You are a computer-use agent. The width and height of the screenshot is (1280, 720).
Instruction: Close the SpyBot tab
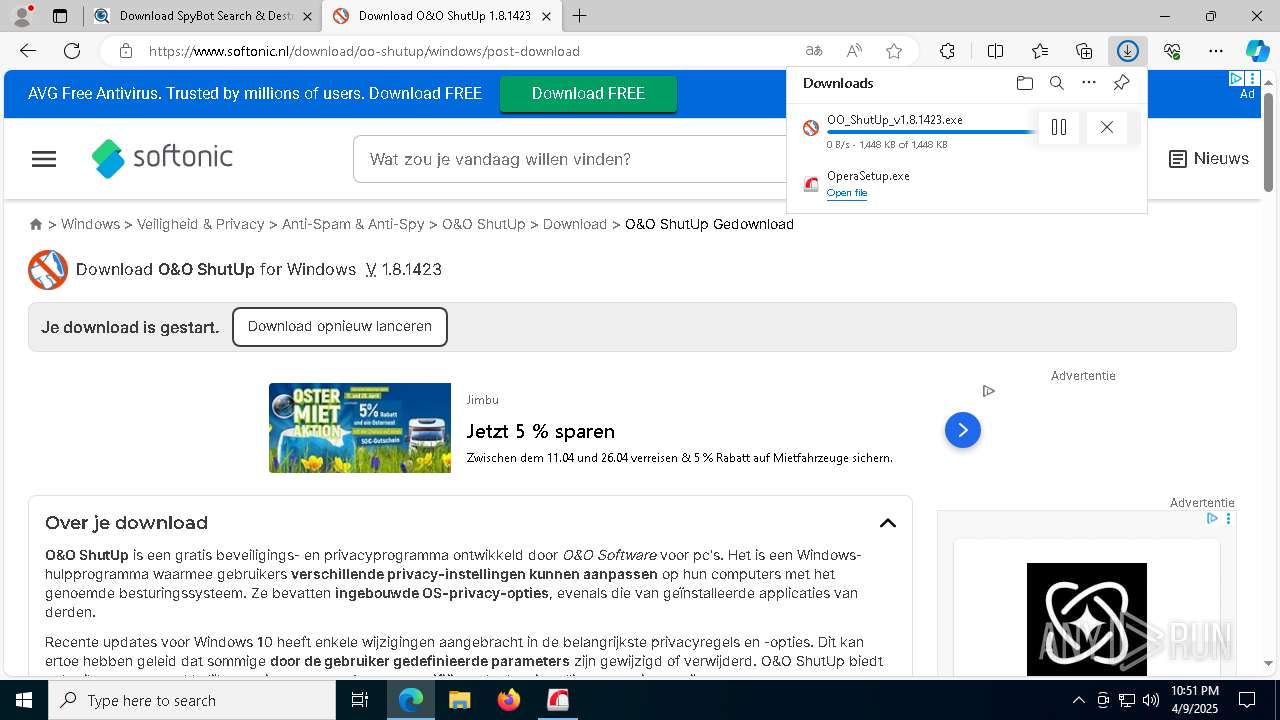tap(307, 16)
